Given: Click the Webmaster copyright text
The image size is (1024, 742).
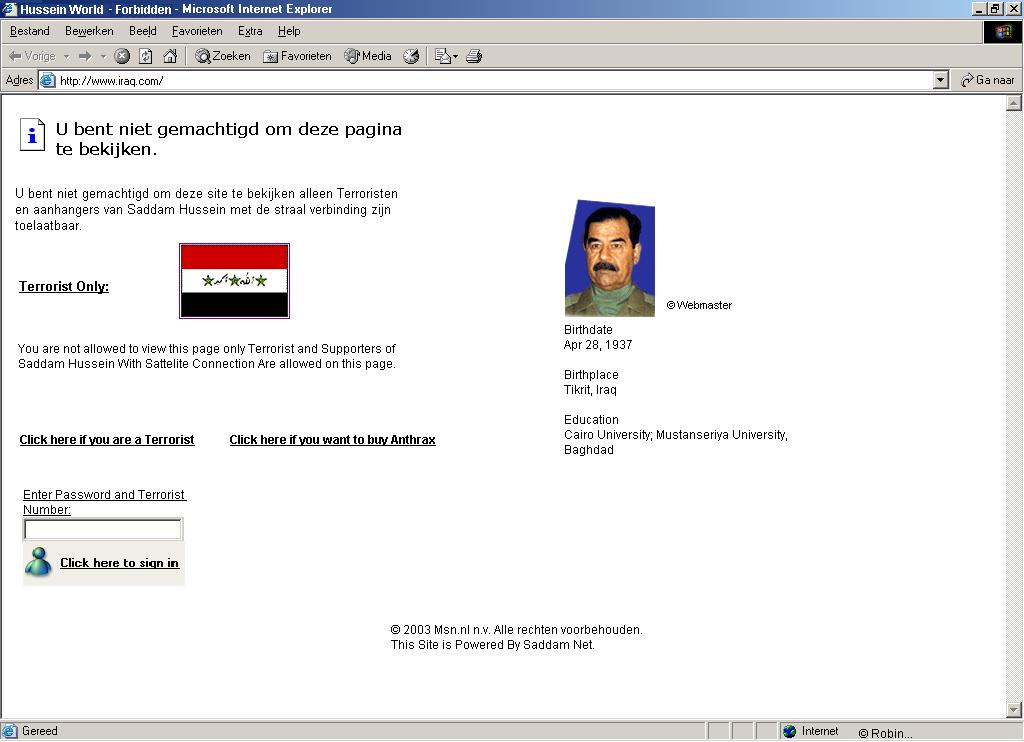Looking at the screenshot, I should point(699,305).
